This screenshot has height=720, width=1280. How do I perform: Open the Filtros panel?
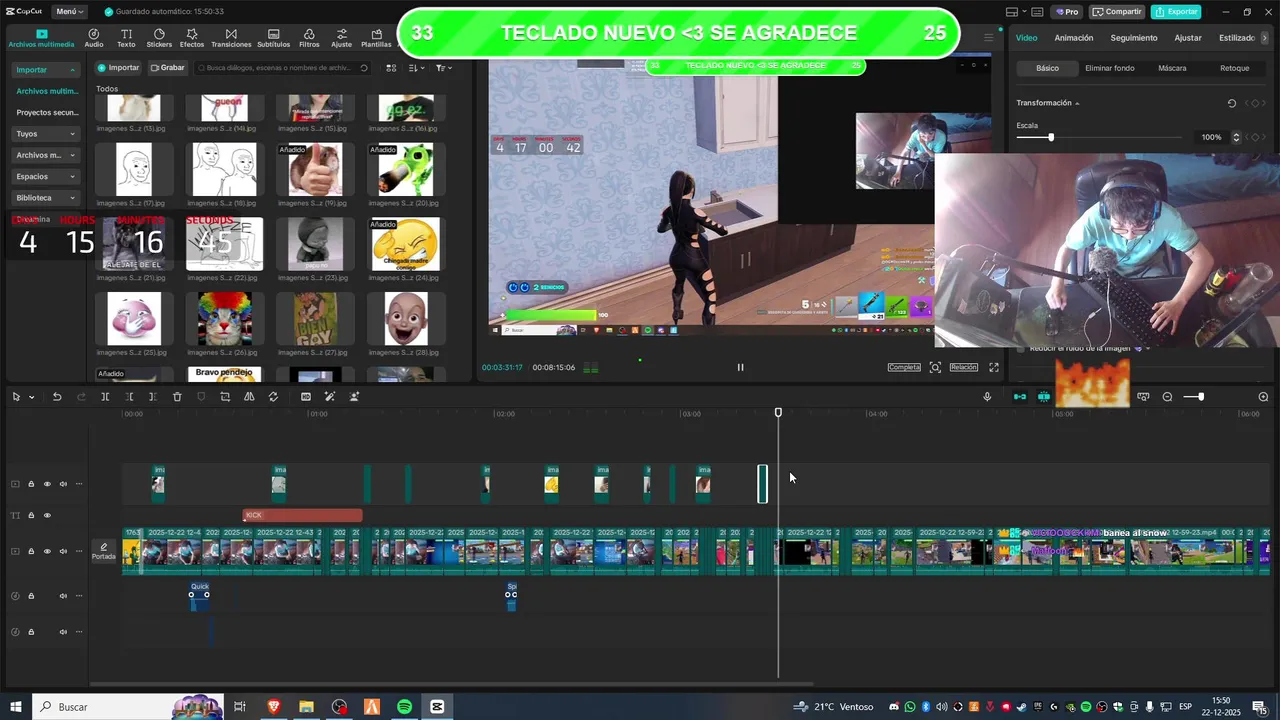(x=309, y=38)
